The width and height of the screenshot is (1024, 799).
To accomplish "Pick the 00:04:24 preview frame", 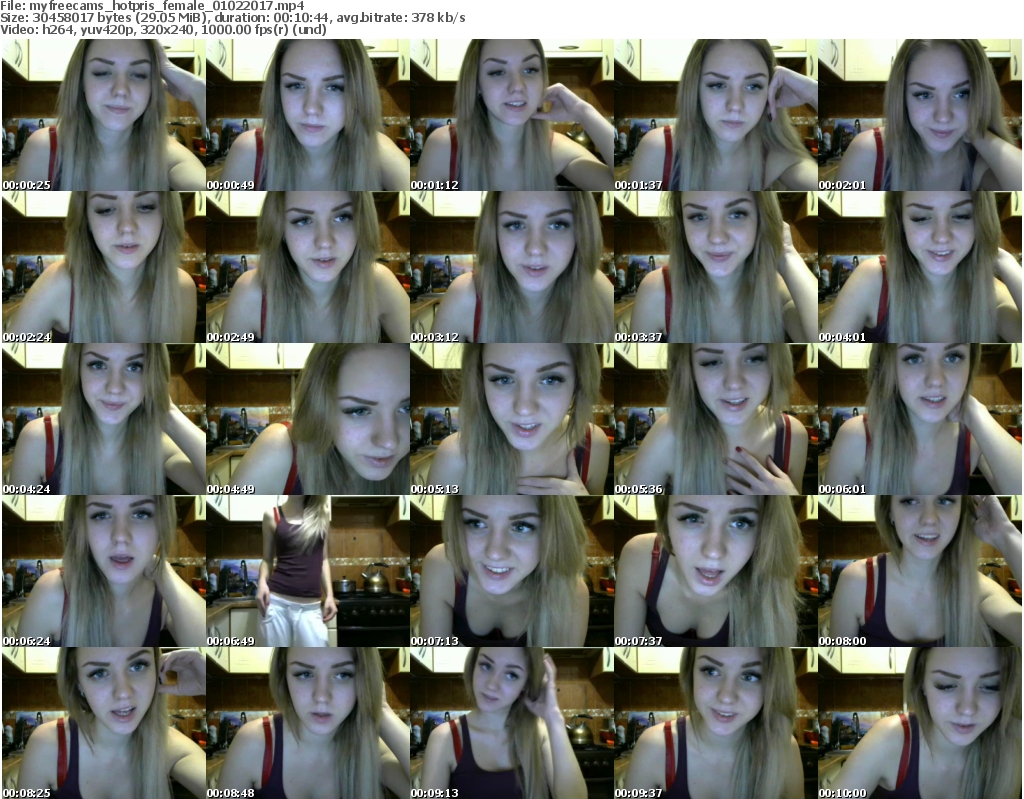I will (104, 419).
